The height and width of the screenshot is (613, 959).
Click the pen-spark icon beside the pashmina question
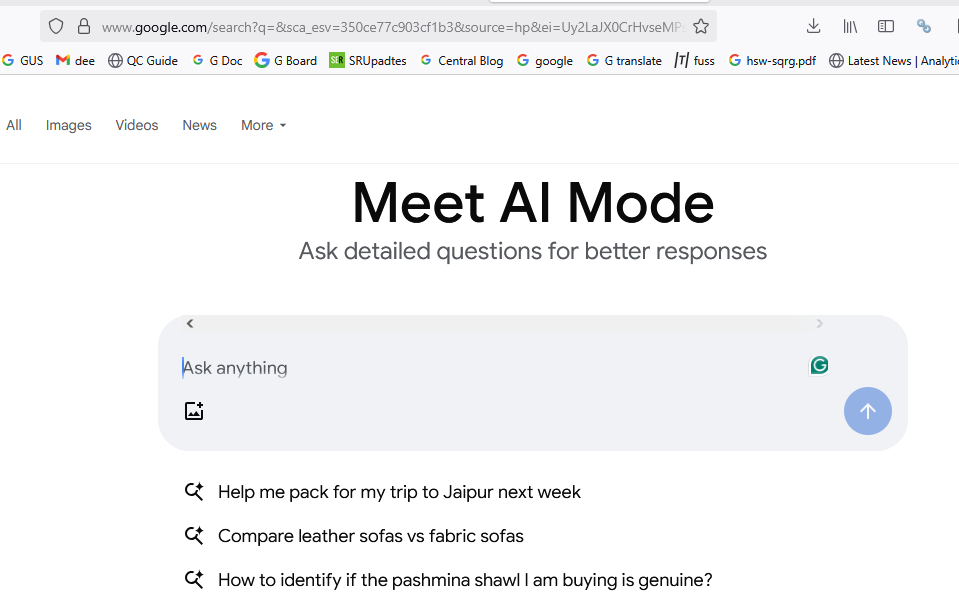click(x=193, y=580)
